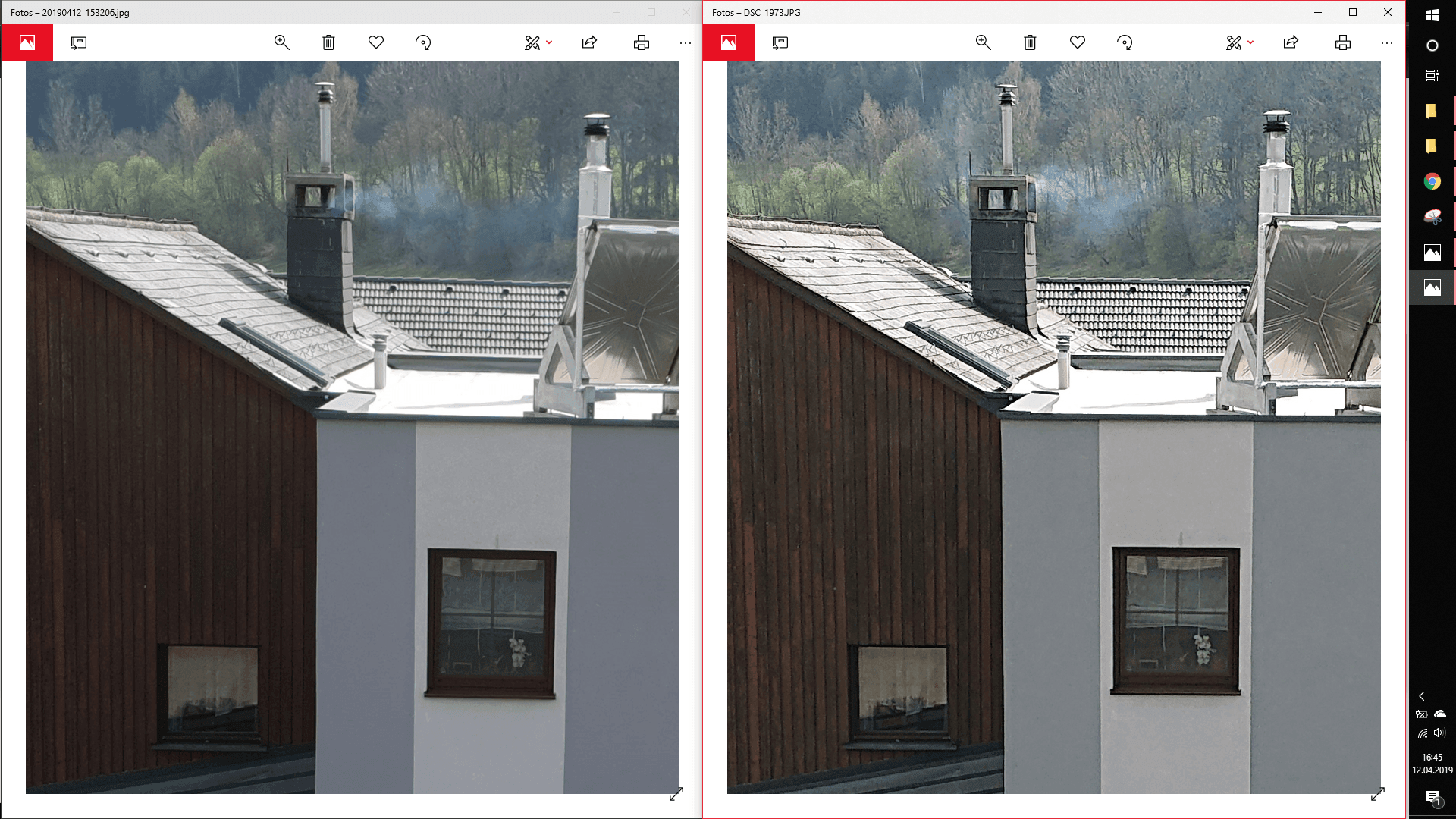The height and width of the screenshot is (819, 1456).
Task: Share the photo from left window
Action: pos(589,42)
